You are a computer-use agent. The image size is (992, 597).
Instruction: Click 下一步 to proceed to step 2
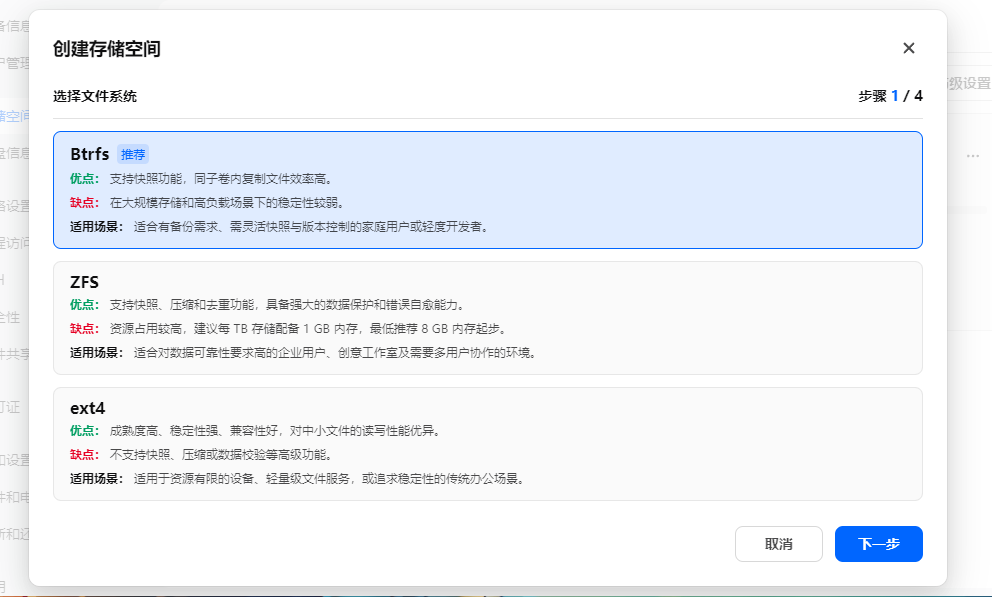tap(878, 543)
